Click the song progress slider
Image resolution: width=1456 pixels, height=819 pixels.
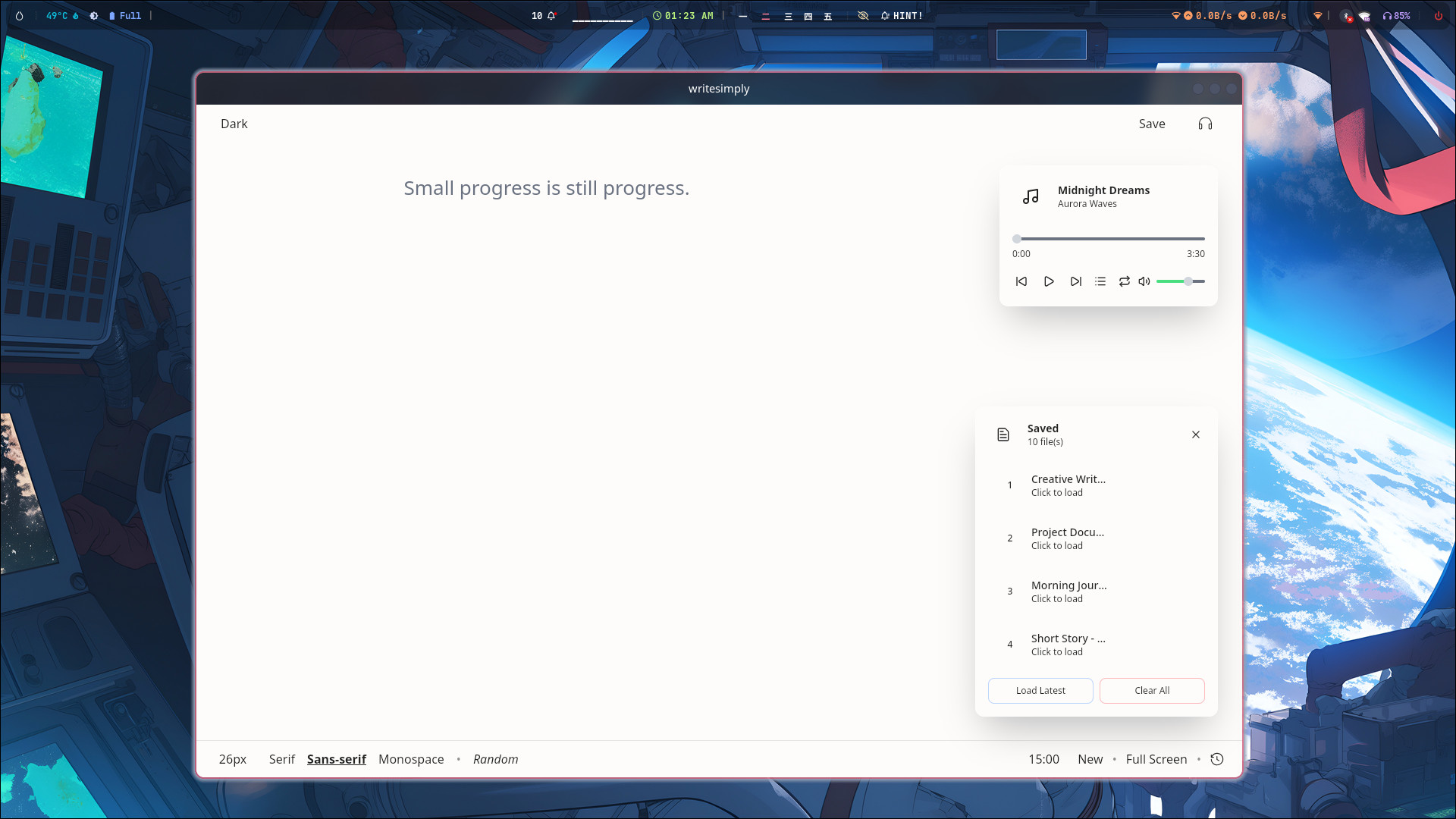[1109, 239]
